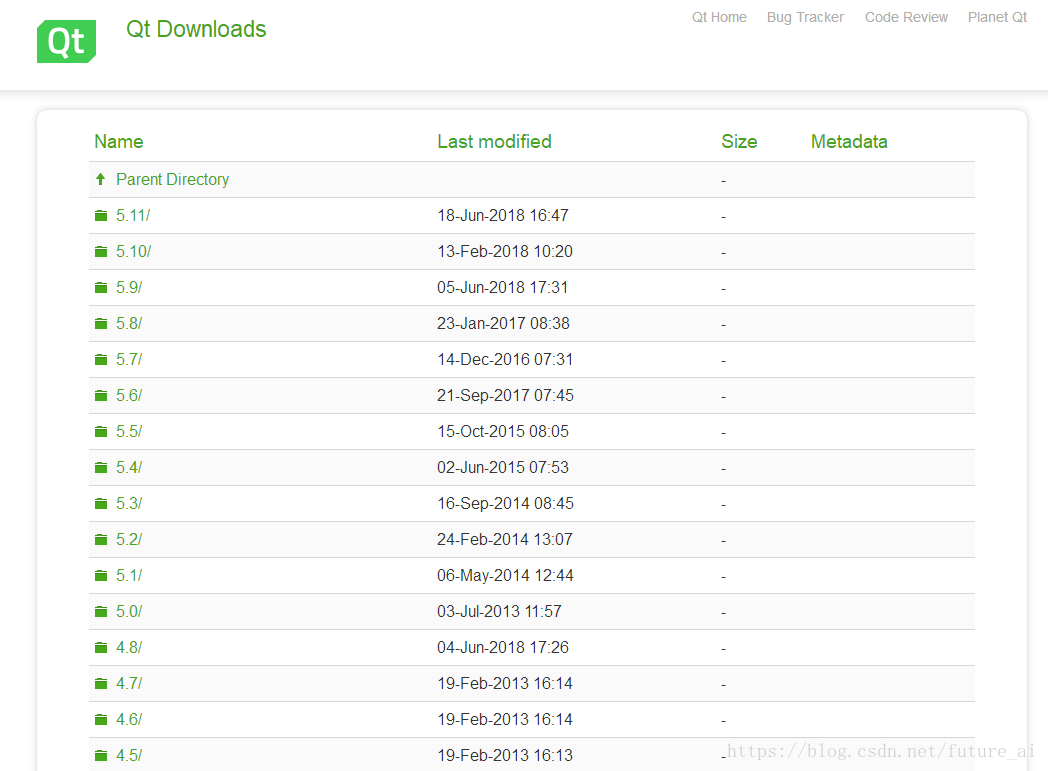Screen dimensions: 1048x771
Task: Click the Metadata column header
Action: click(x=849, y=142)
